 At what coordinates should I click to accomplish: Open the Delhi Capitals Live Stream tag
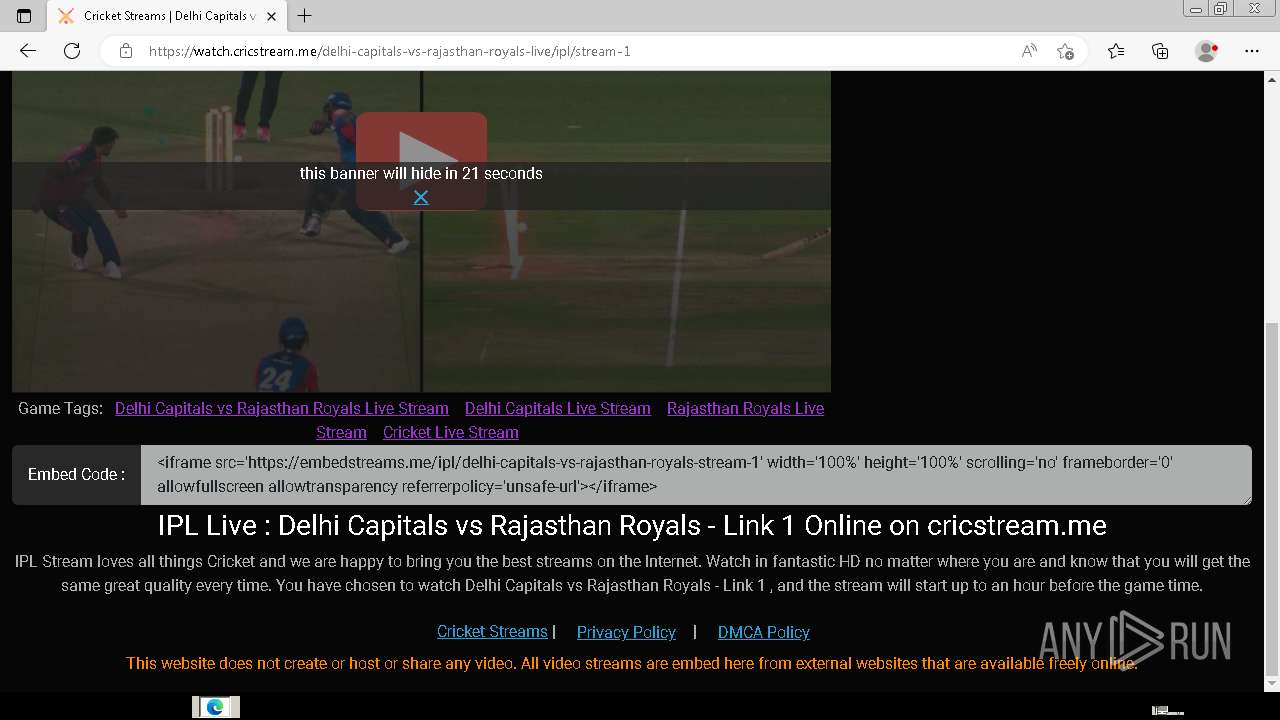pos(558,408)
